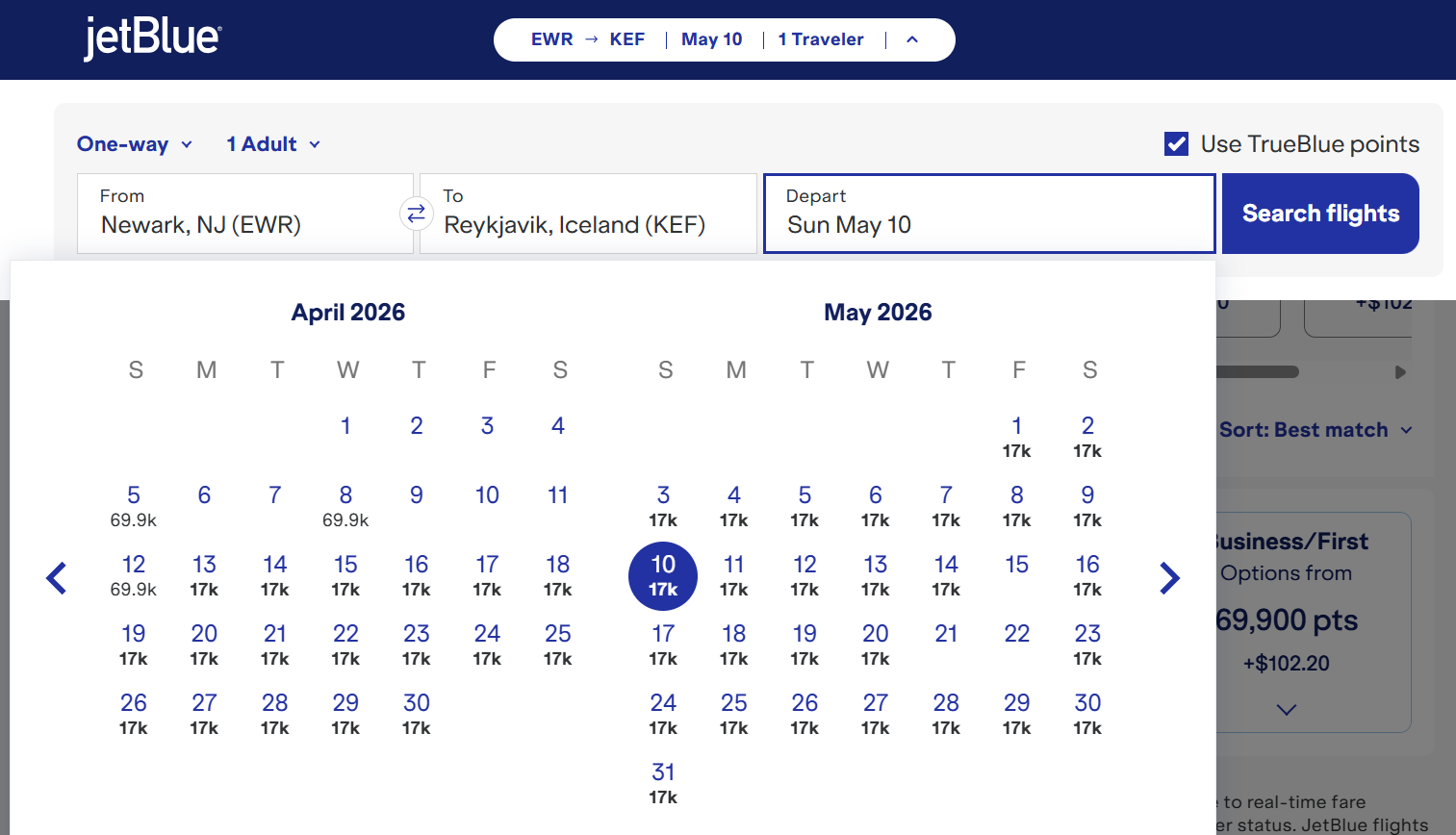Click the Depart date input field

[989, 214]
